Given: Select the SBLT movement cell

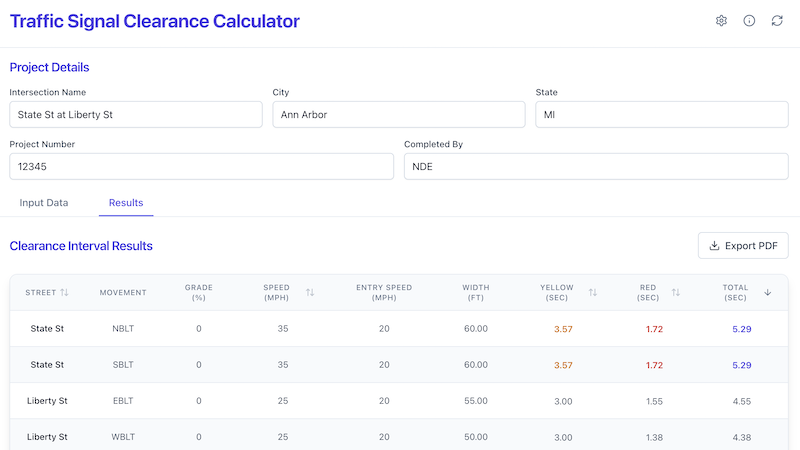Looking at the screenshot, I should tap(123, 365).
